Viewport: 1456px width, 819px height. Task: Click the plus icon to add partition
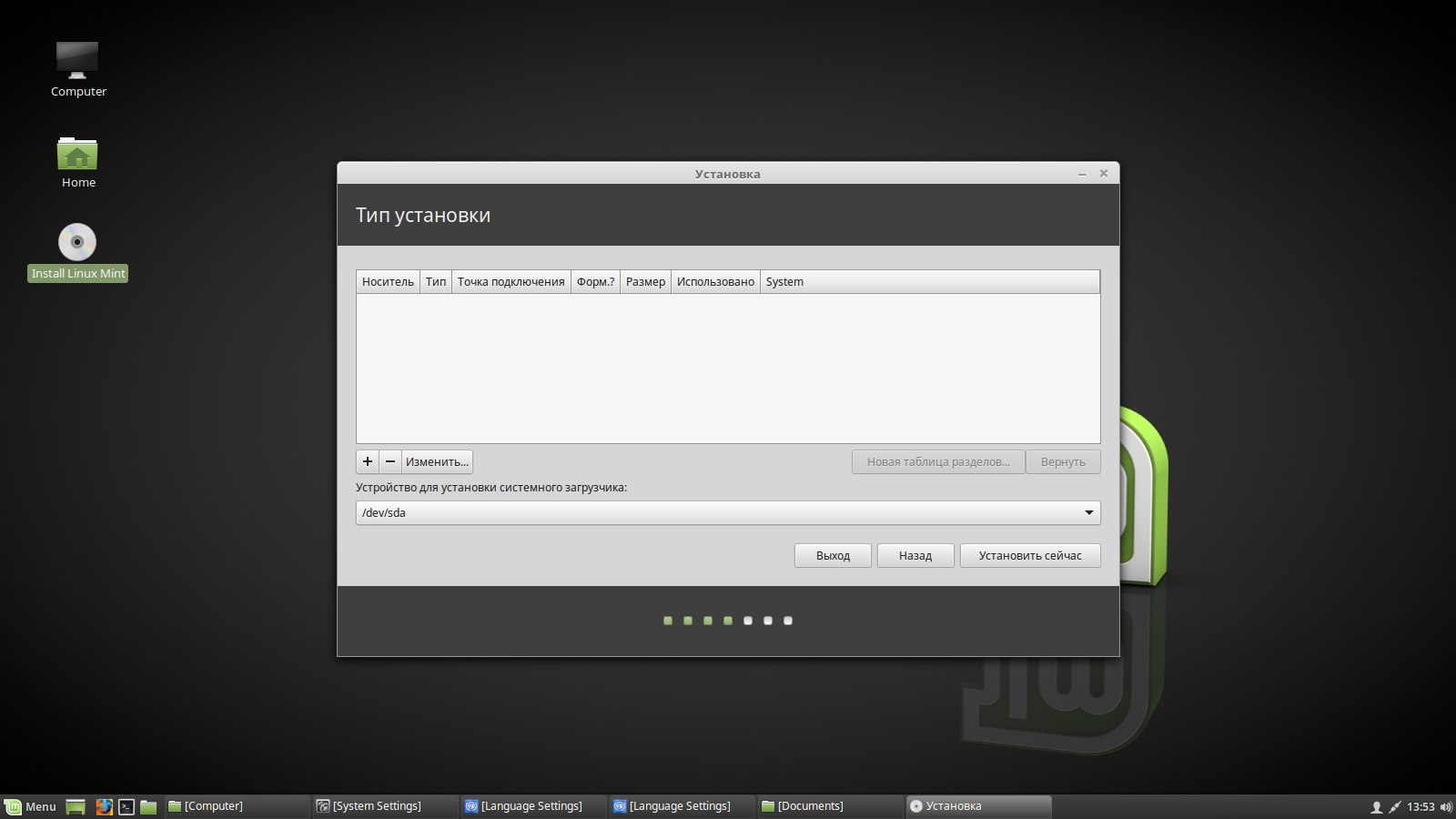367,461
